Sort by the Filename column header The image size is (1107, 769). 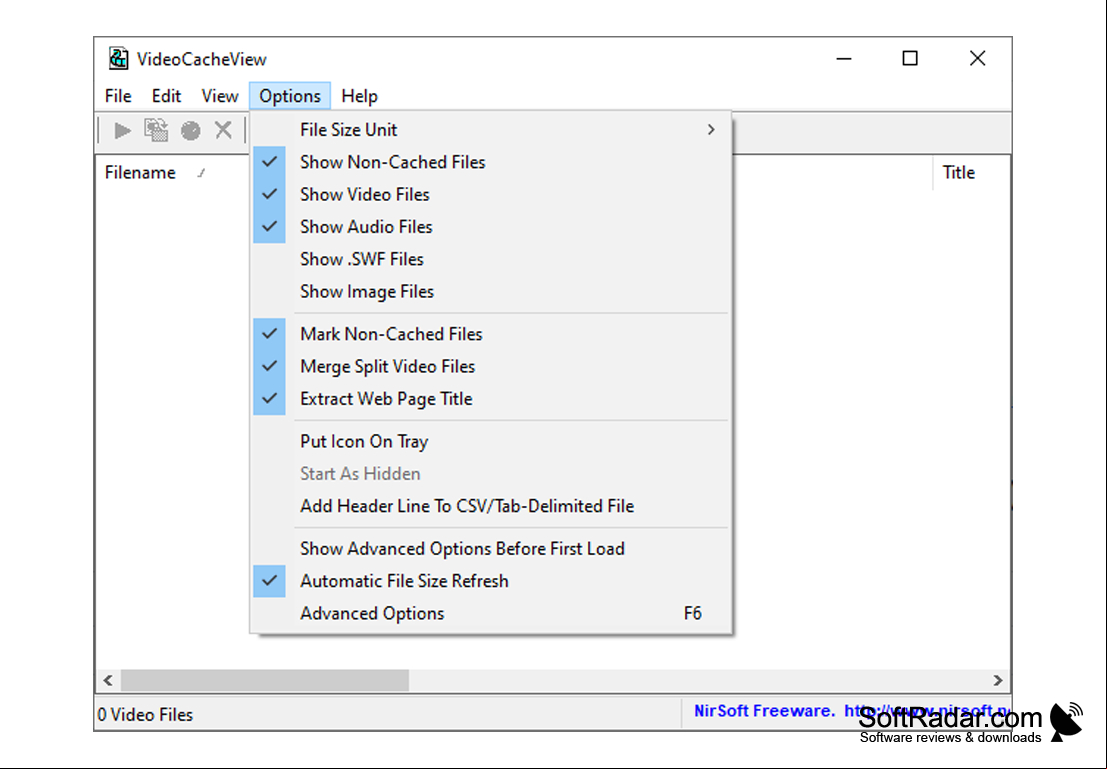(x=172, y=173)
